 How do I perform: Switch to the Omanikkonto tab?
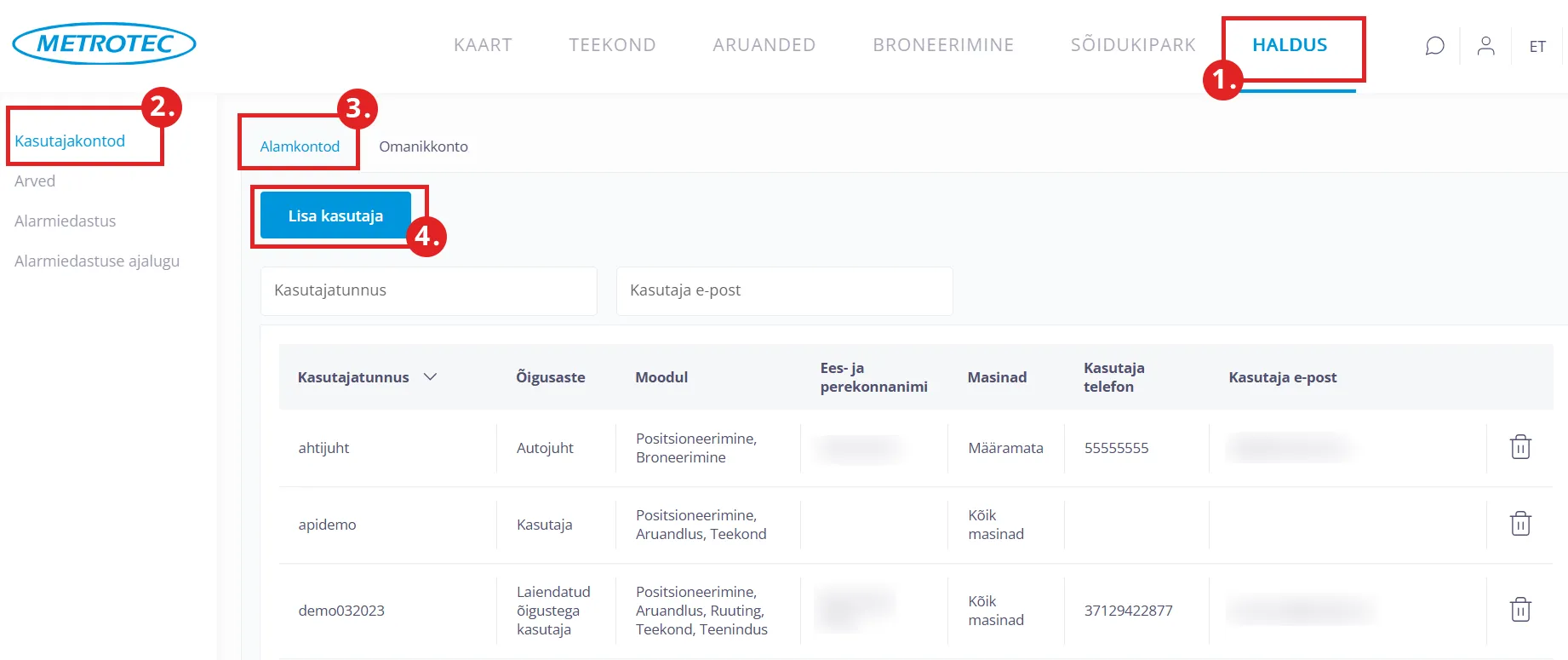(x=423, y=146)
